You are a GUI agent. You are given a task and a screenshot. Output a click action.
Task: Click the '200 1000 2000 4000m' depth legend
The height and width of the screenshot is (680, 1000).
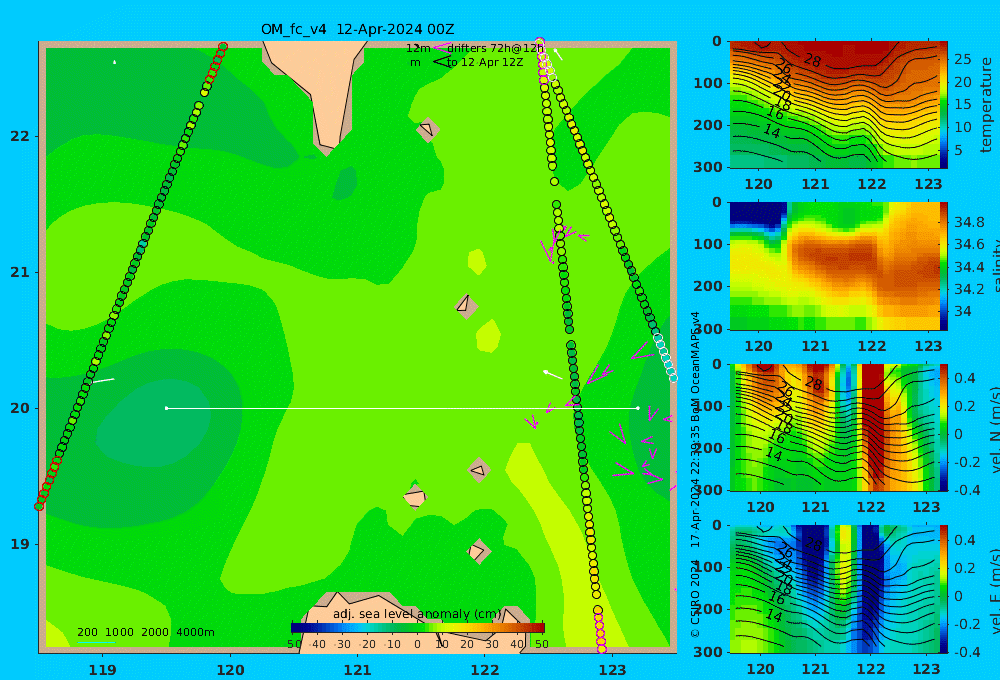coord(145,632)
